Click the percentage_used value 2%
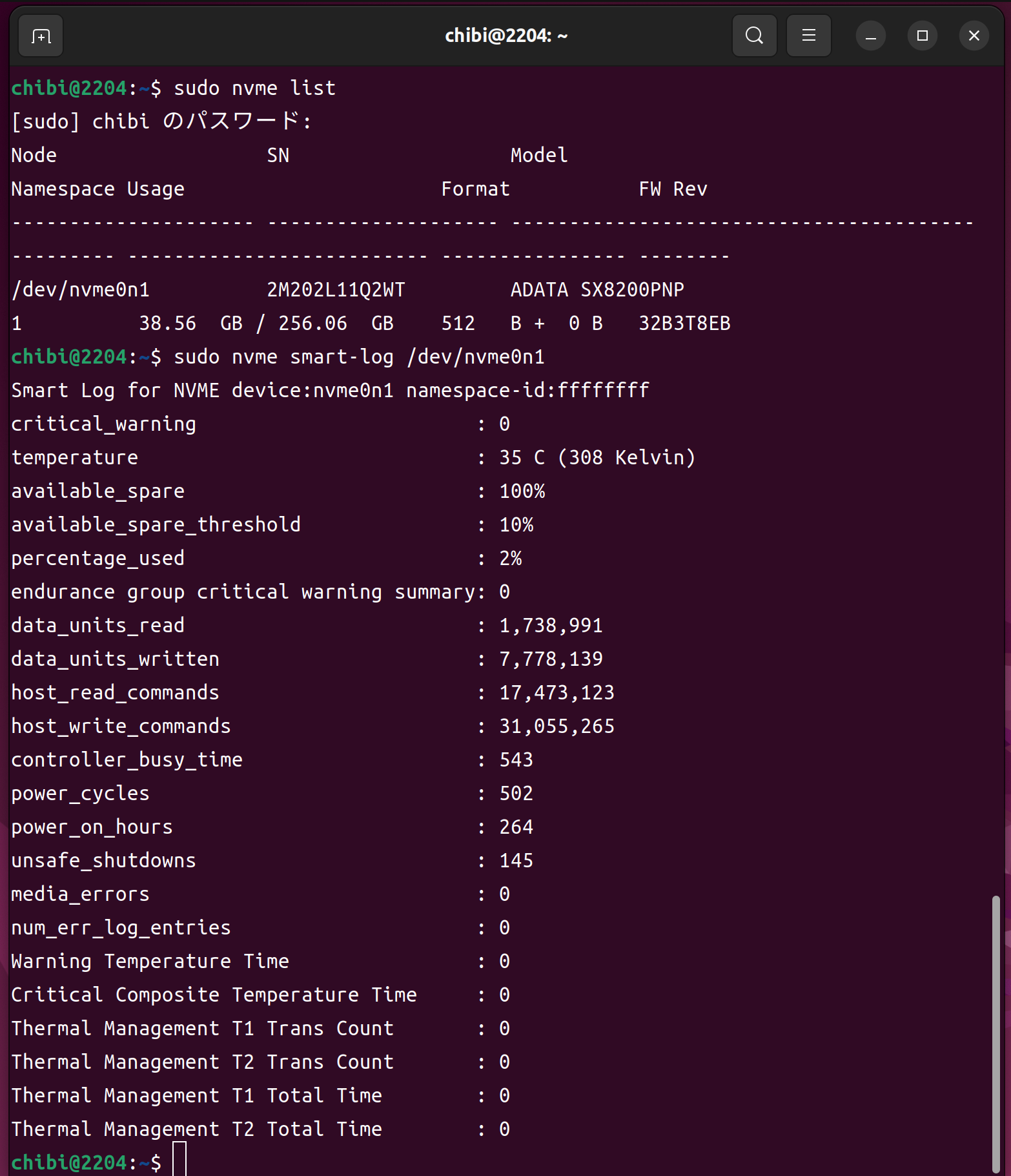This screenshot has width=1011, height=1176. coord(510,559)
